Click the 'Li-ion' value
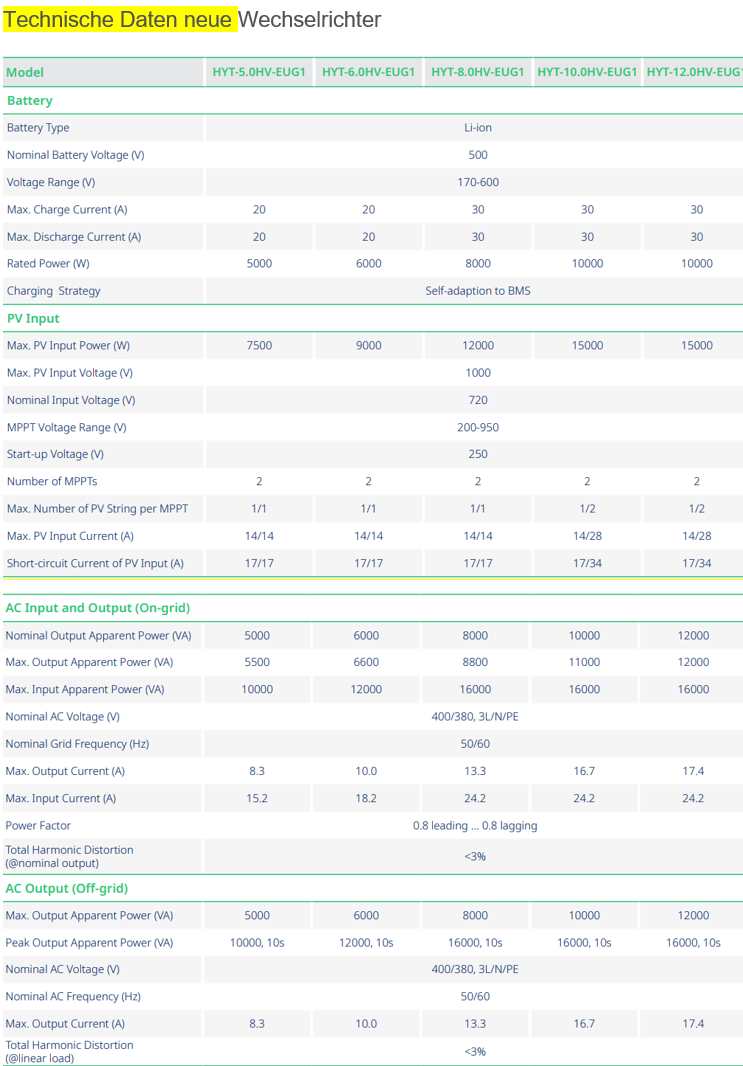The height and width of the screenshot is (1066, 743). [478, 128]
